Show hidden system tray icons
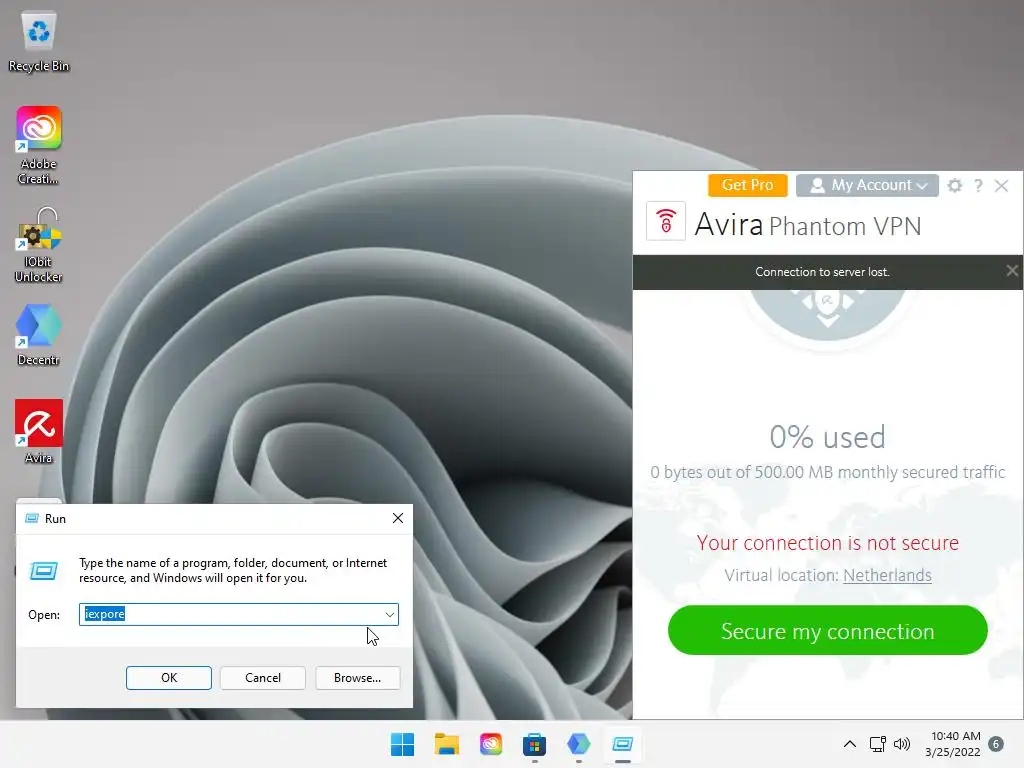The width and height of the screenshot is (1024, 768). coord(850,744)
